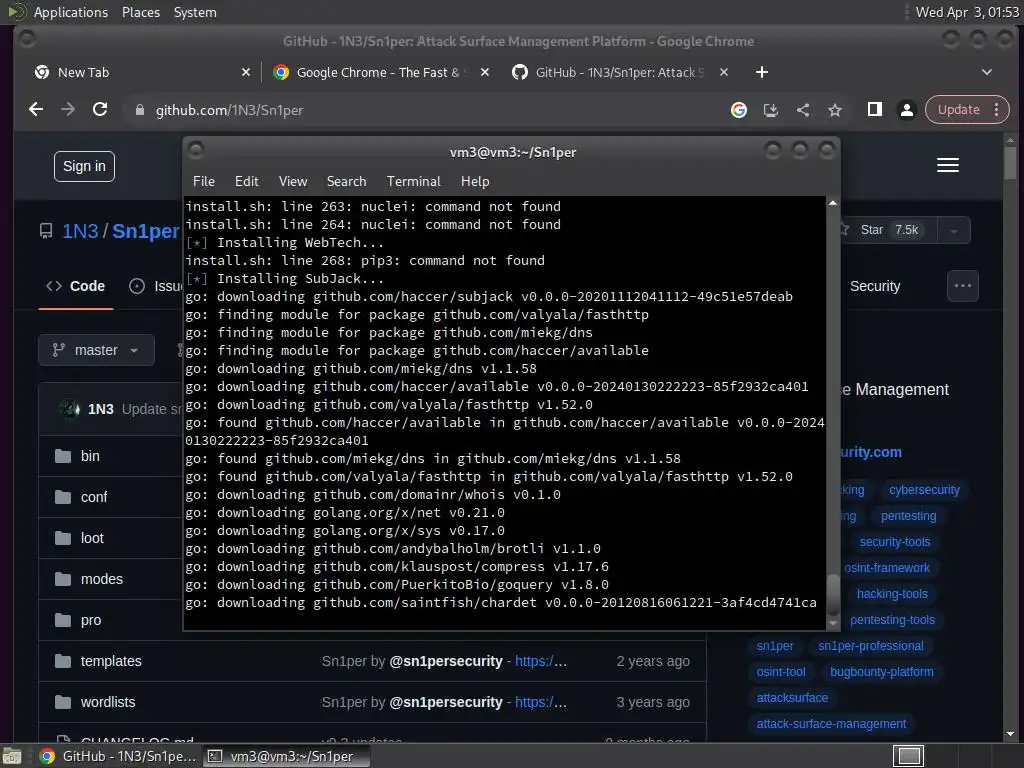The height and width of the screenshot is (768, 1024).
Task: Click the bin folder icon
Action: pos(63,456)
